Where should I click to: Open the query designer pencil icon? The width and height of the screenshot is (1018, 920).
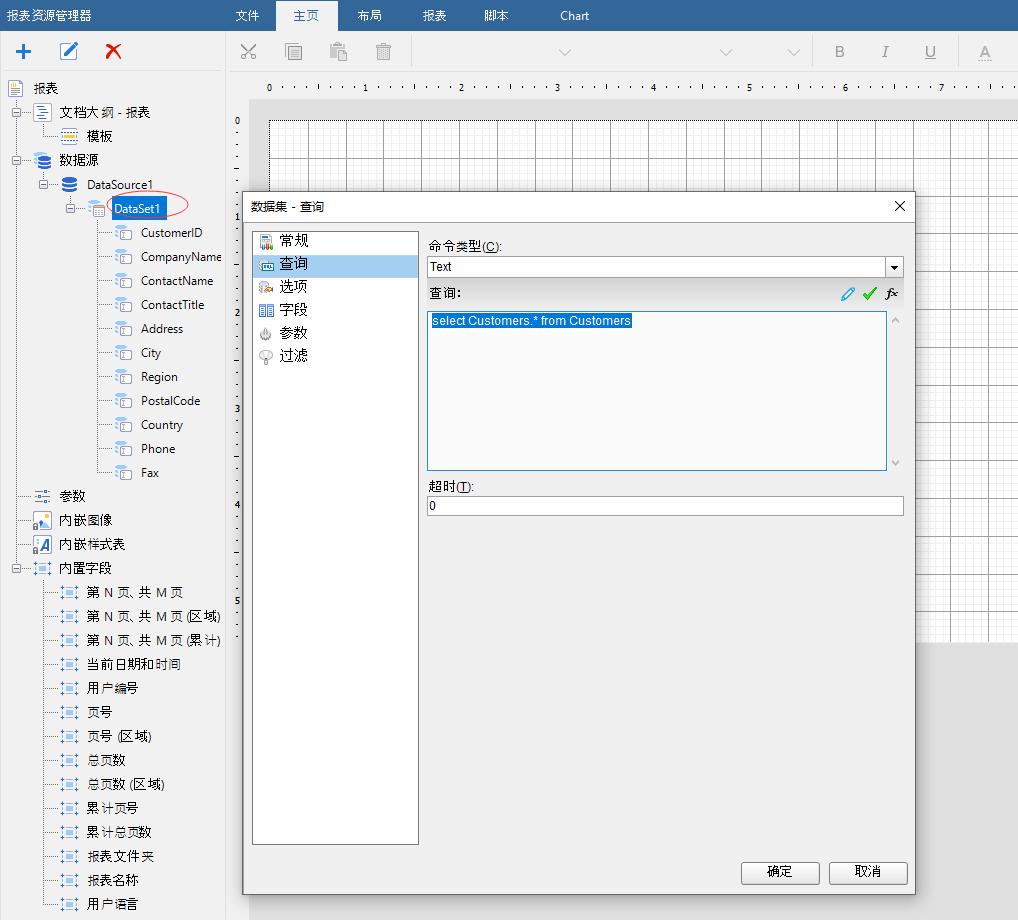click(x=848, y=294)
